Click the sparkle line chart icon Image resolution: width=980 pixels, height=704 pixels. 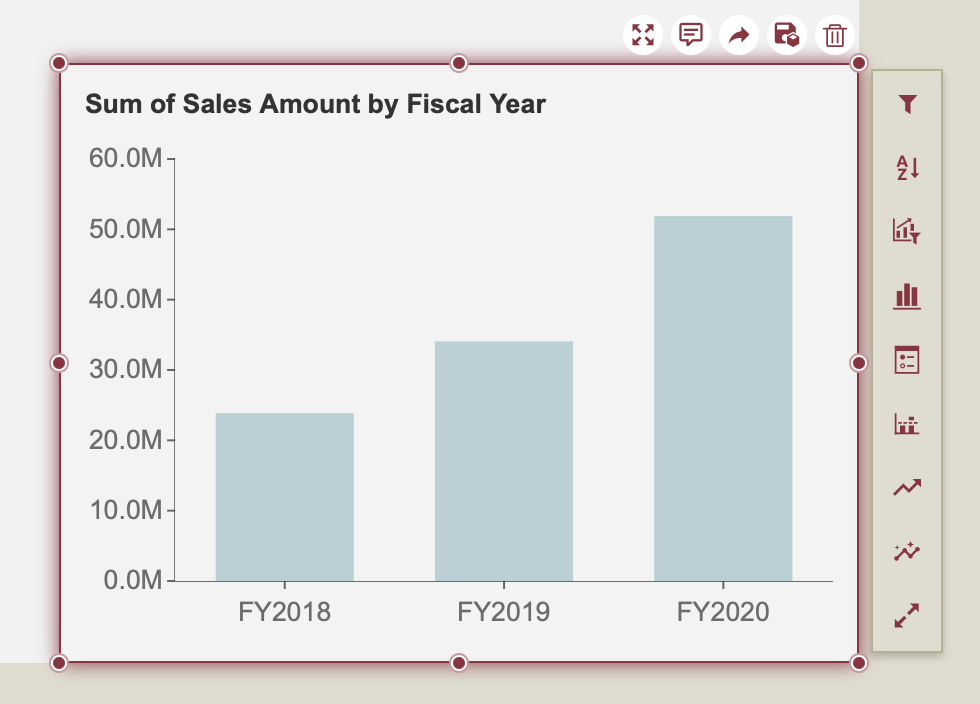pos(907,551)
